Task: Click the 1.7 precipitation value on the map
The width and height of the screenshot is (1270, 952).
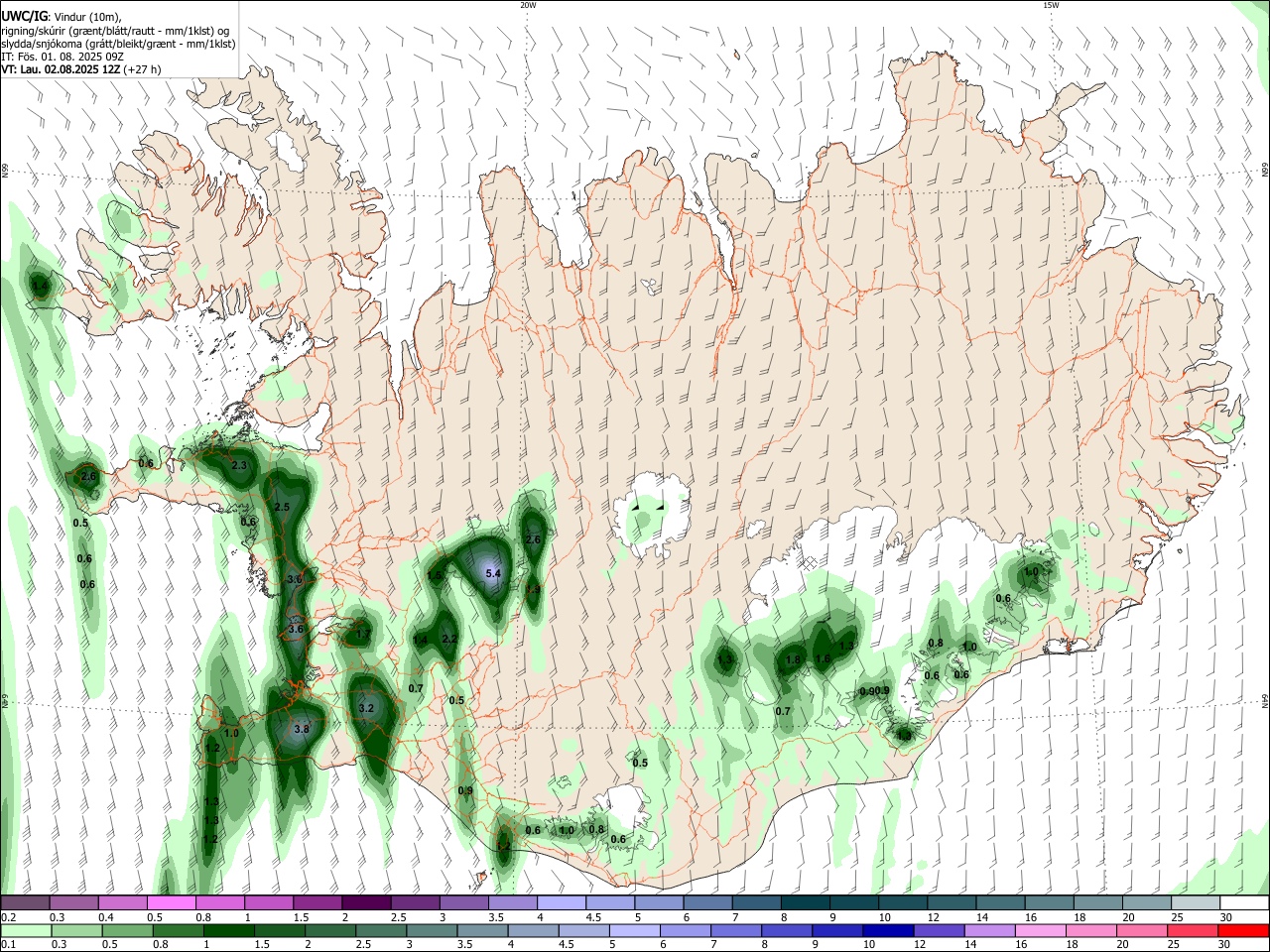Action: 362,635
